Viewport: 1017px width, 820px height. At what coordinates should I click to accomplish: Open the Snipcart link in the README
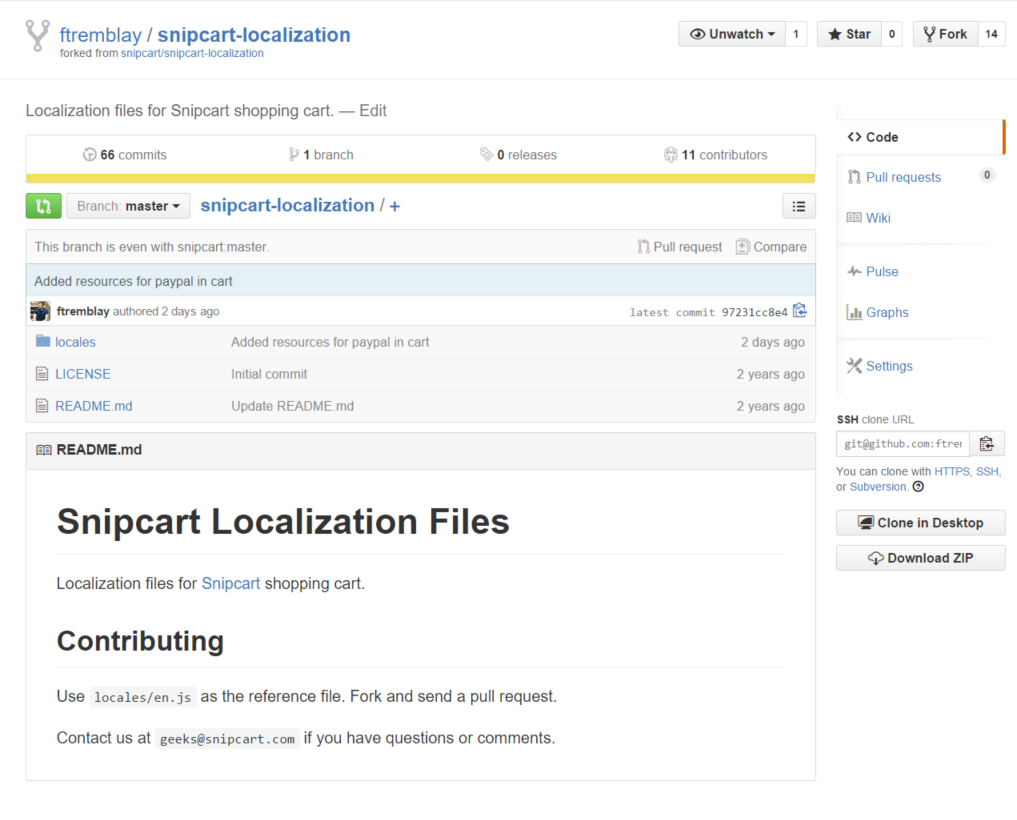coord(230,583)
